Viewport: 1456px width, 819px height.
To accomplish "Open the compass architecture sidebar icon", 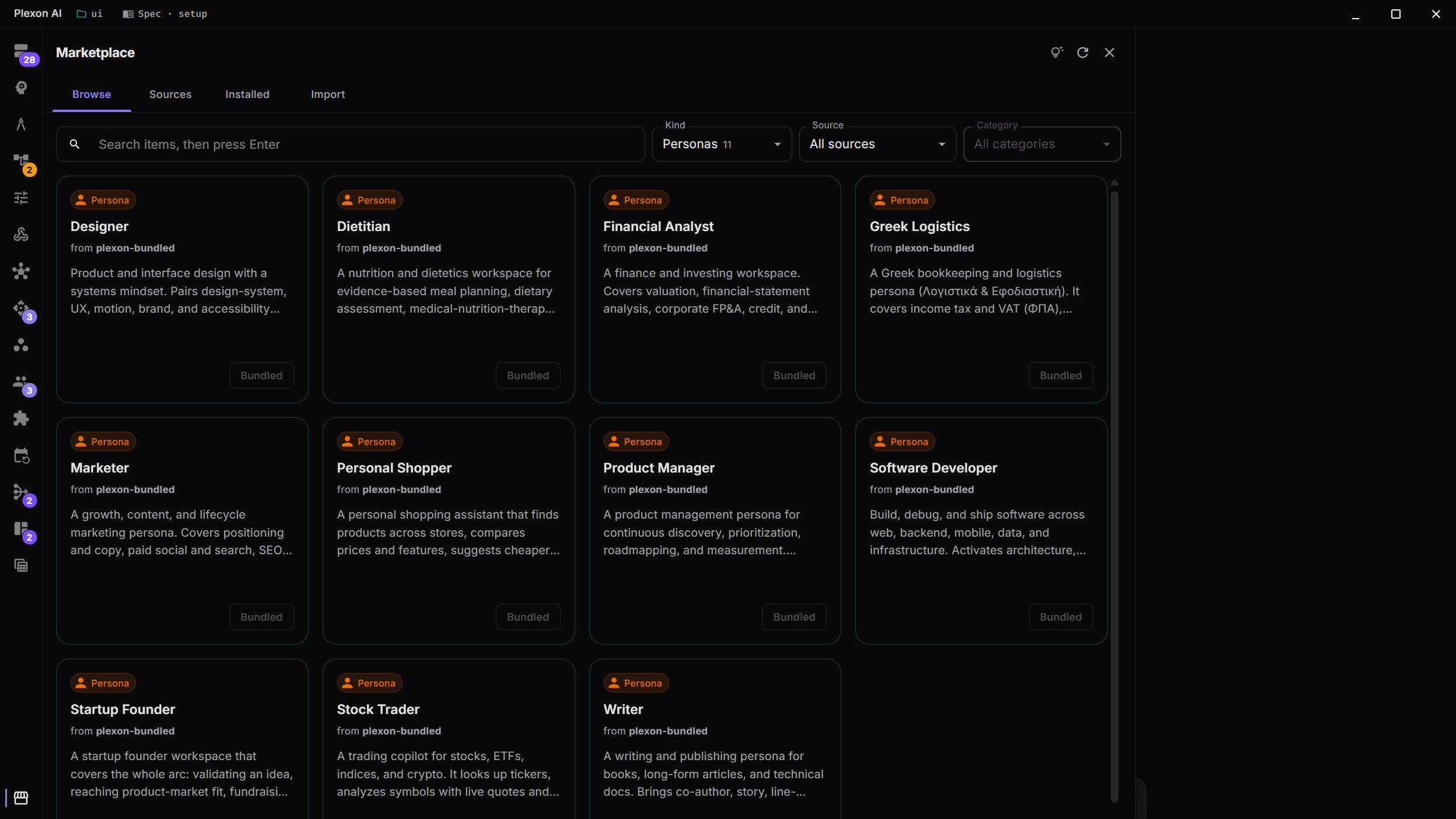I will (x=21, y=124).
